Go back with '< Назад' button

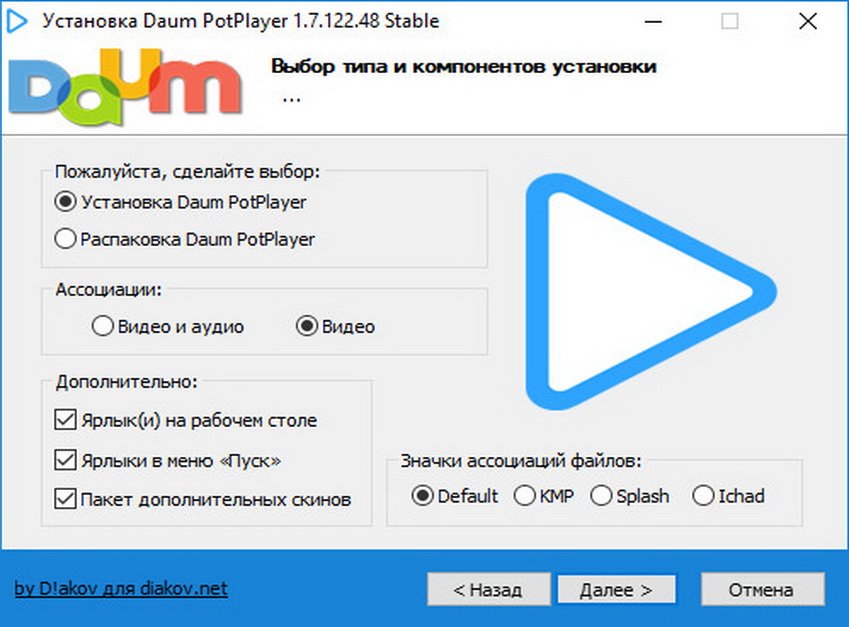pyautogui.click(x=488, y=589)
